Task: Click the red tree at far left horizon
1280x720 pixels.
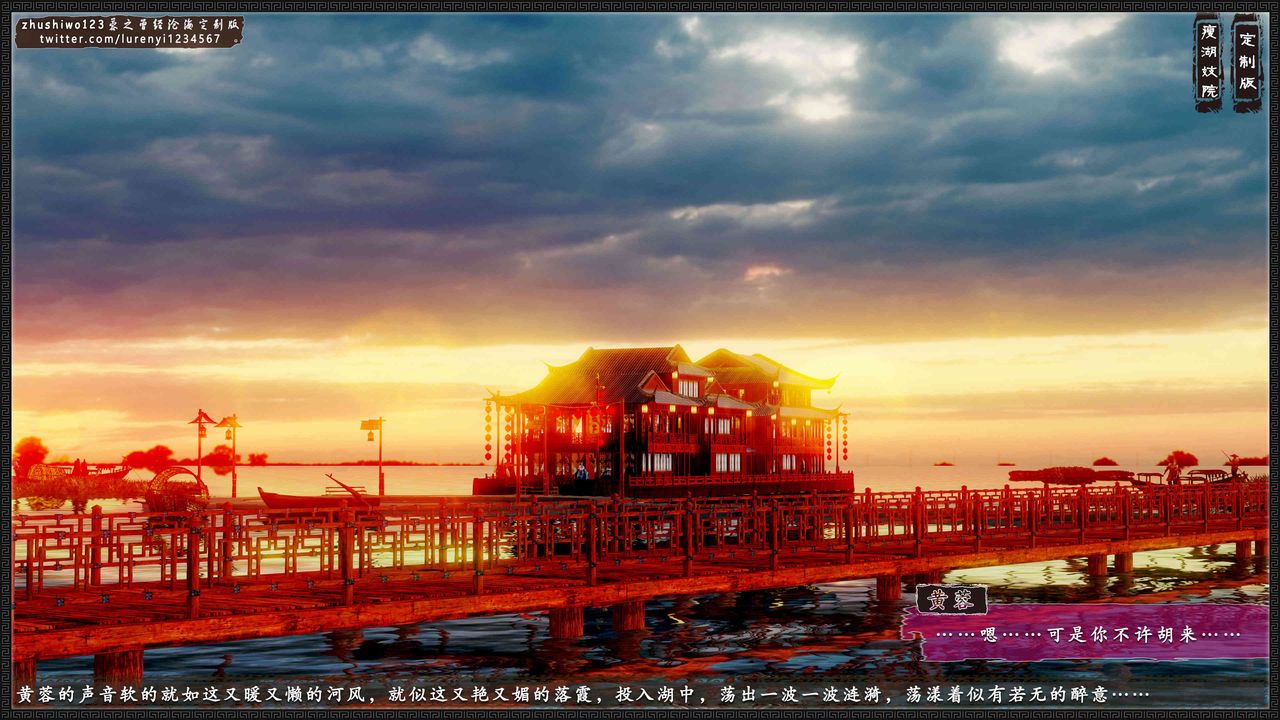Action: [30, 455]
